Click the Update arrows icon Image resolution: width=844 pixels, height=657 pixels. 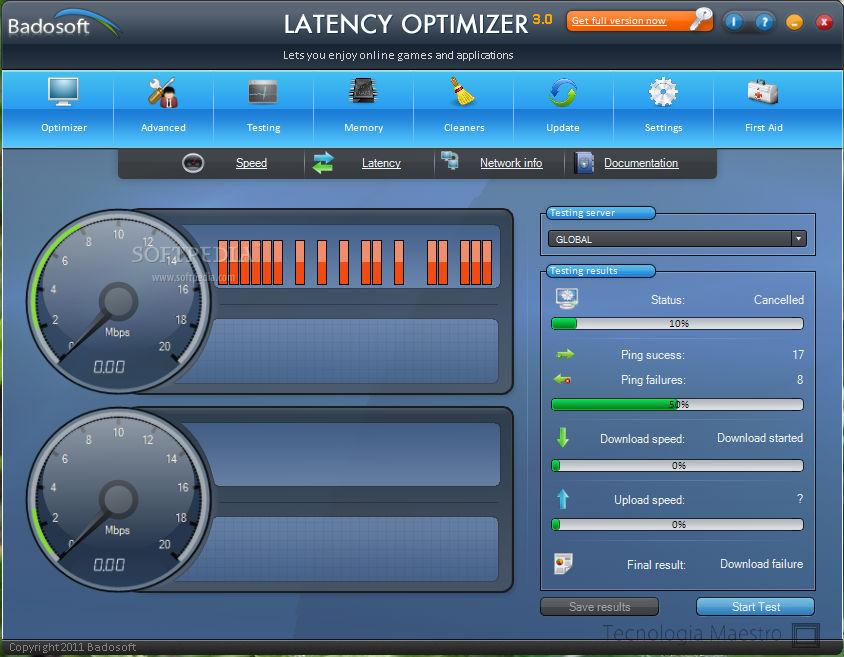click(563, 92)
